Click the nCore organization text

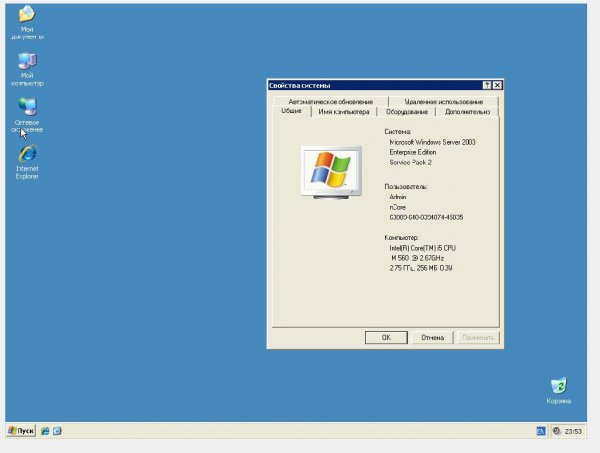point(397,207)
